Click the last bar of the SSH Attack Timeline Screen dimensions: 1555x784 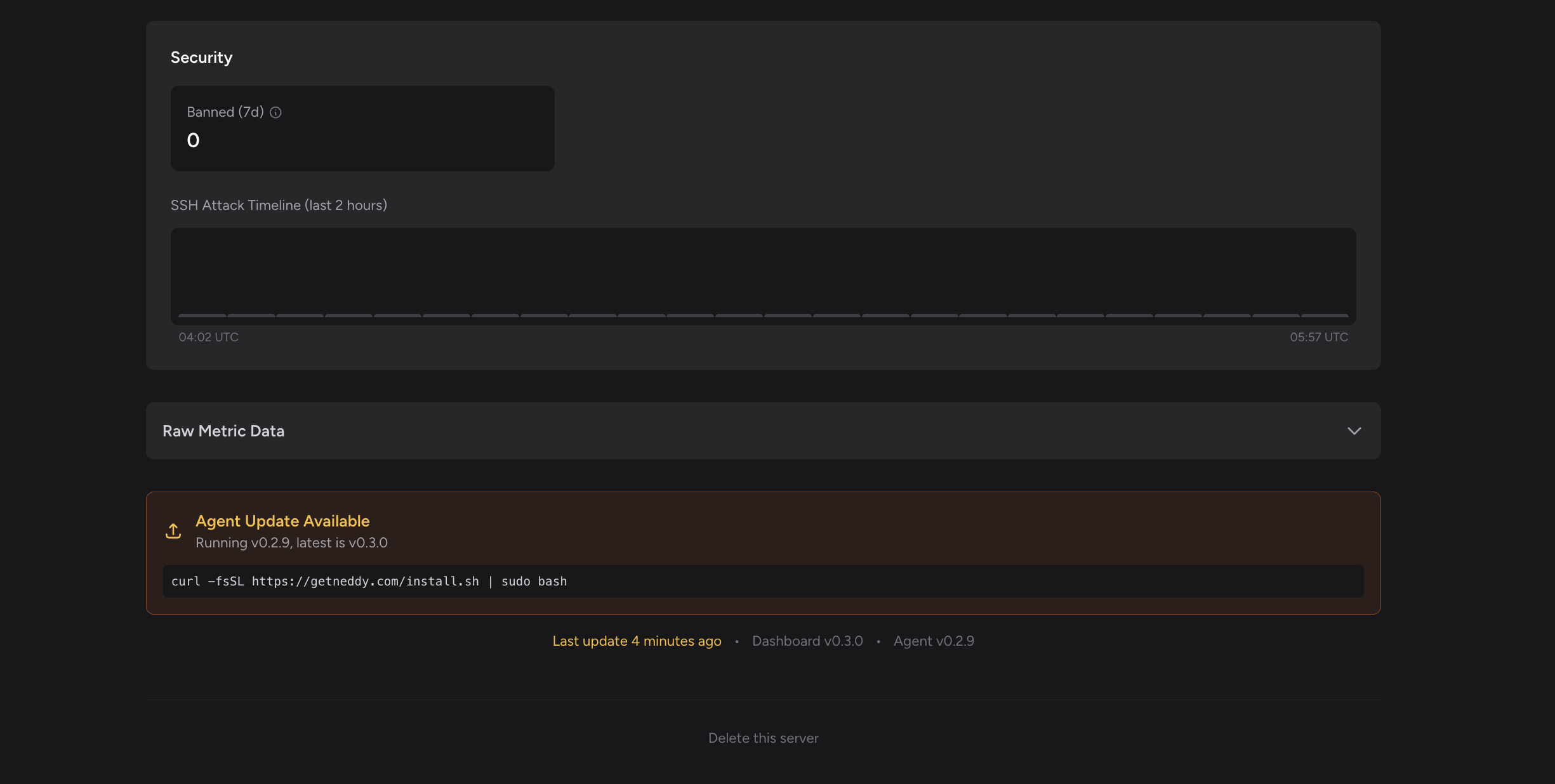[x=1325, y=315]
